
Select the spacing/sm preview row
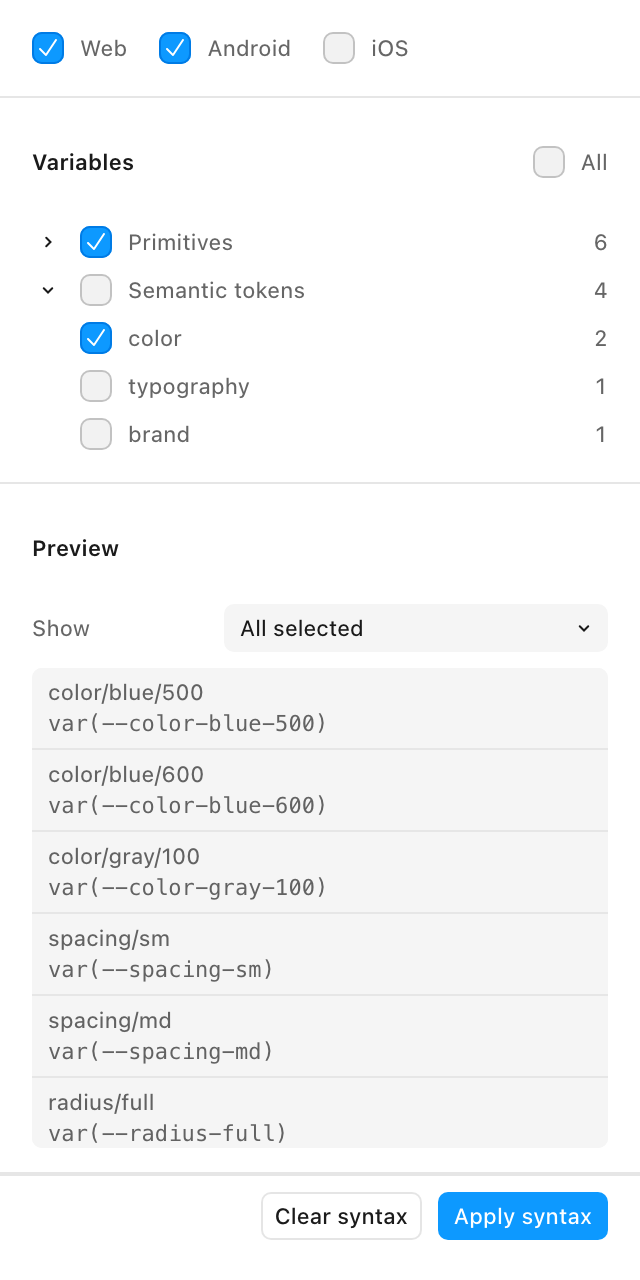[x=320, y=954]
